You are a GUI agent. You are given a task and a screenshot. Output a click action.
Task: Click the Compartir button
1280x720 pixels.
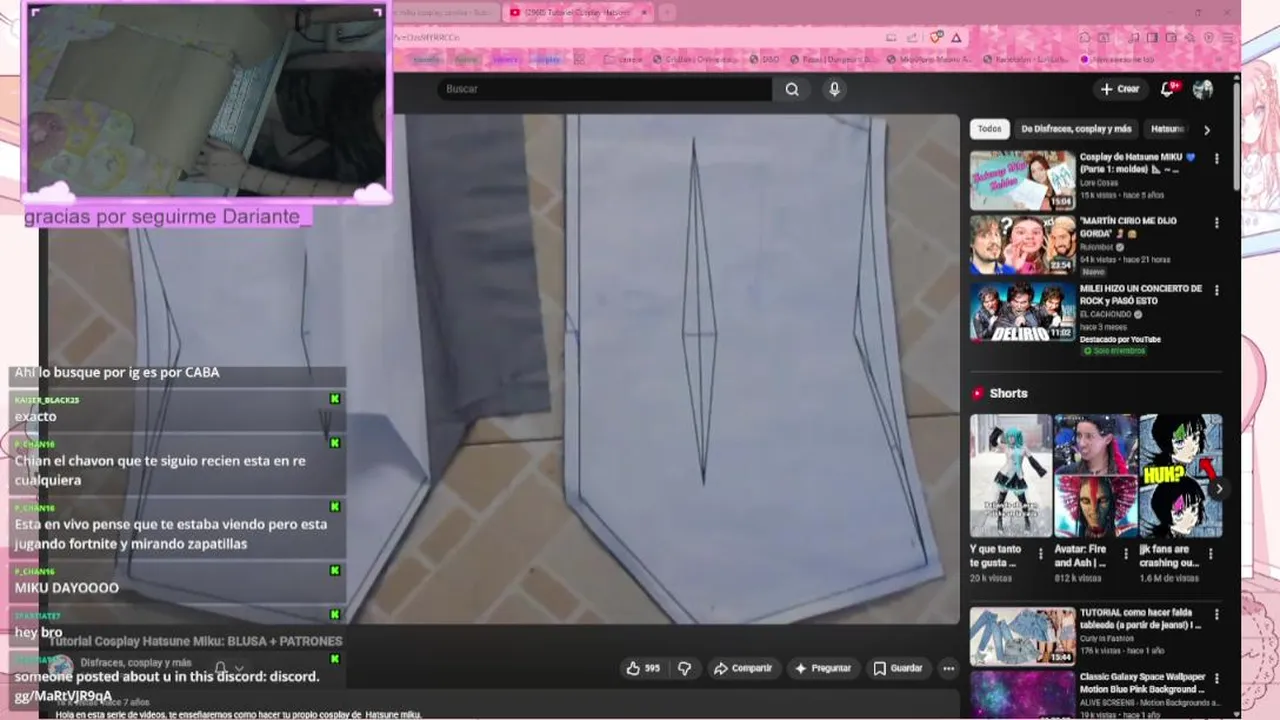pyautogui.click(x=742, y=668)
